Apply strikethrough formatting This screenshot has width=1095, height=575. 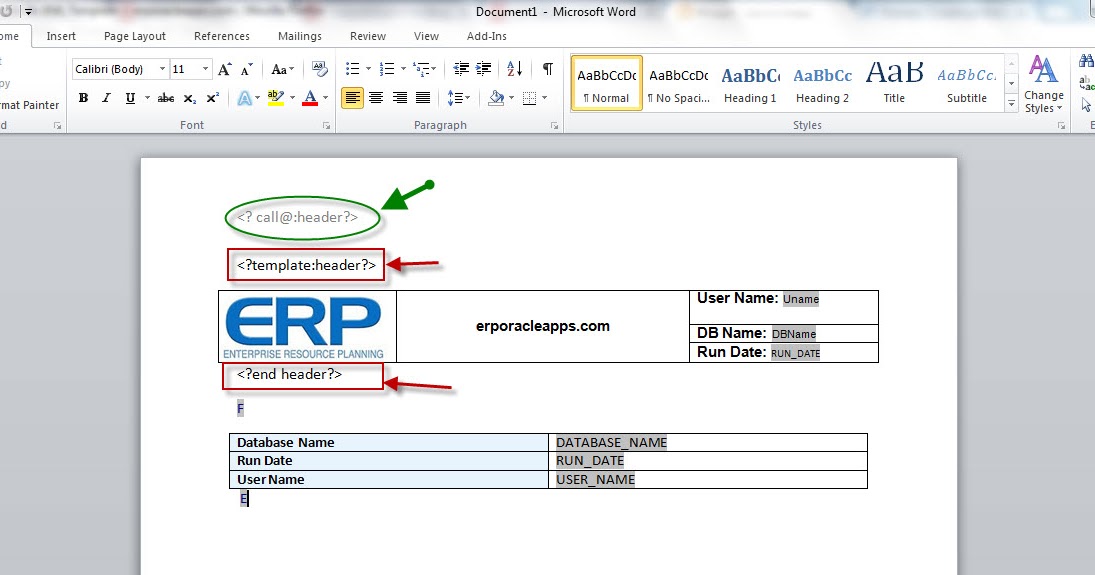pos(166,99)
